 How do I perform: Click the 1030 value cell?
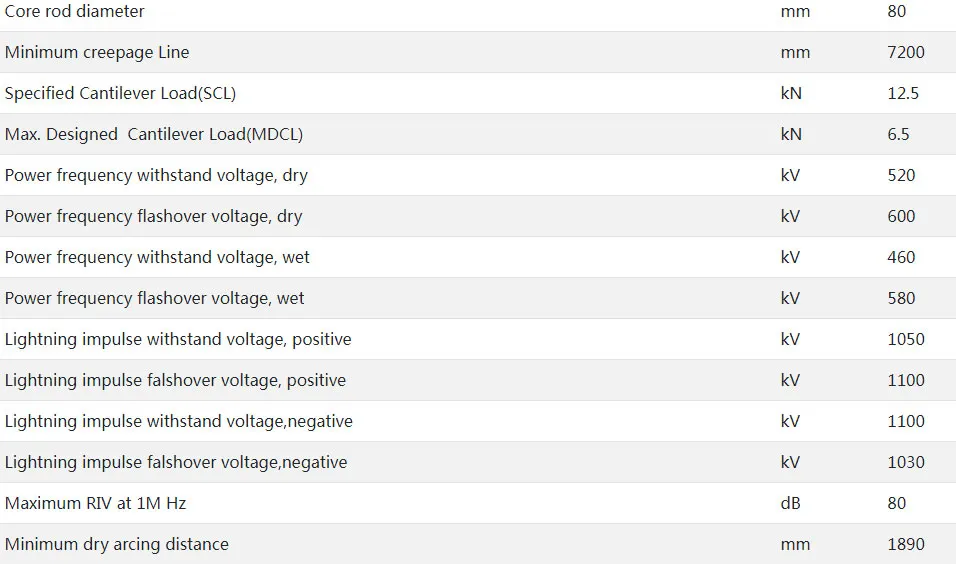pyautogui.click(x=906, y=463)
